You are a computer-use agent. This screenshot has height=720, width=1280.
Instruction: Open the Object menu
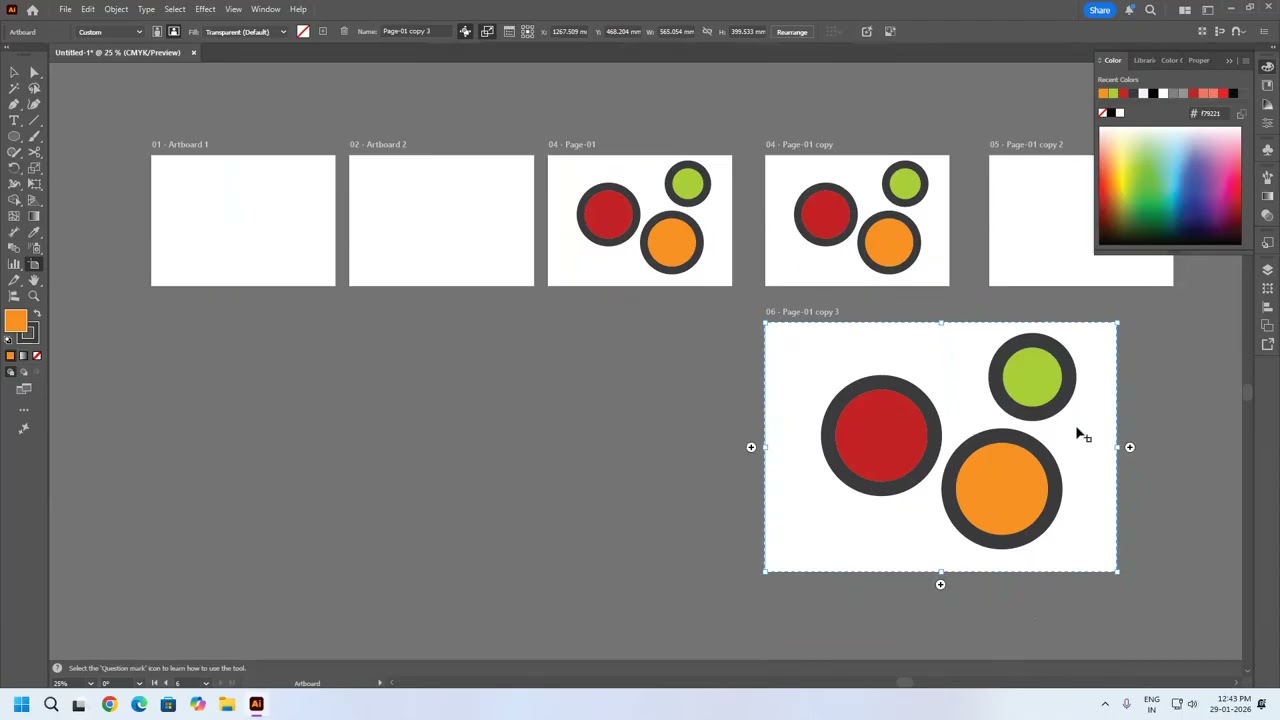point(116,9)
